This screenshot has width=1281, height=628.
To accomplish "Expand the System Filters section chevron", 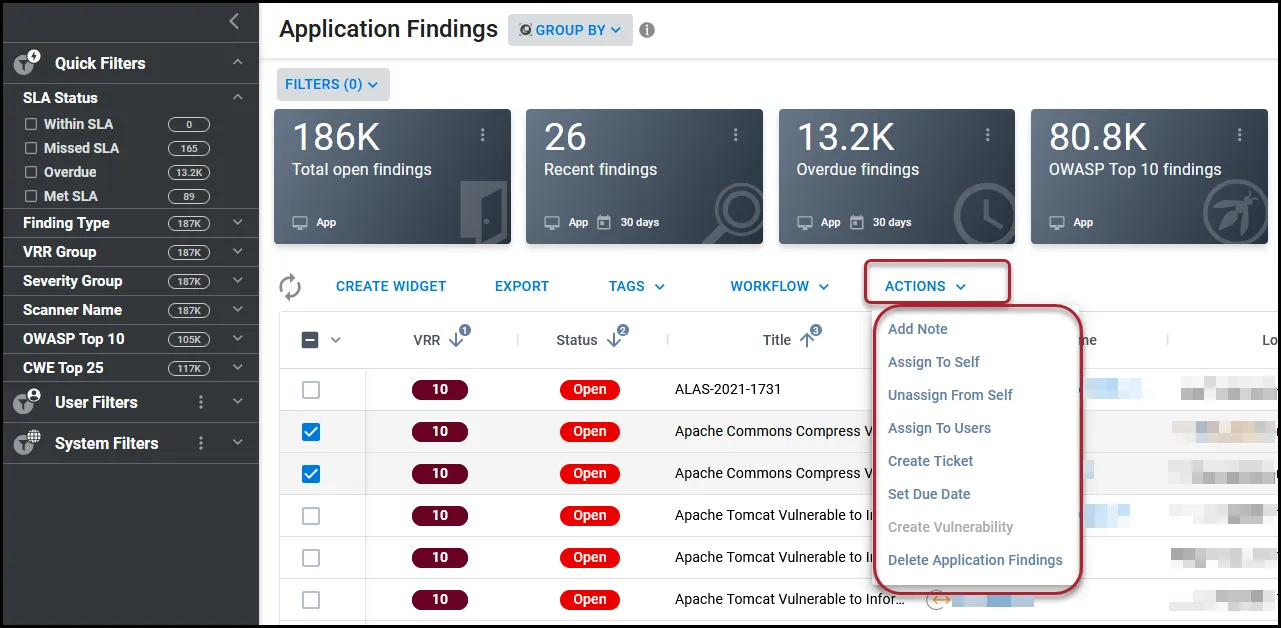I will coord(238,443).
